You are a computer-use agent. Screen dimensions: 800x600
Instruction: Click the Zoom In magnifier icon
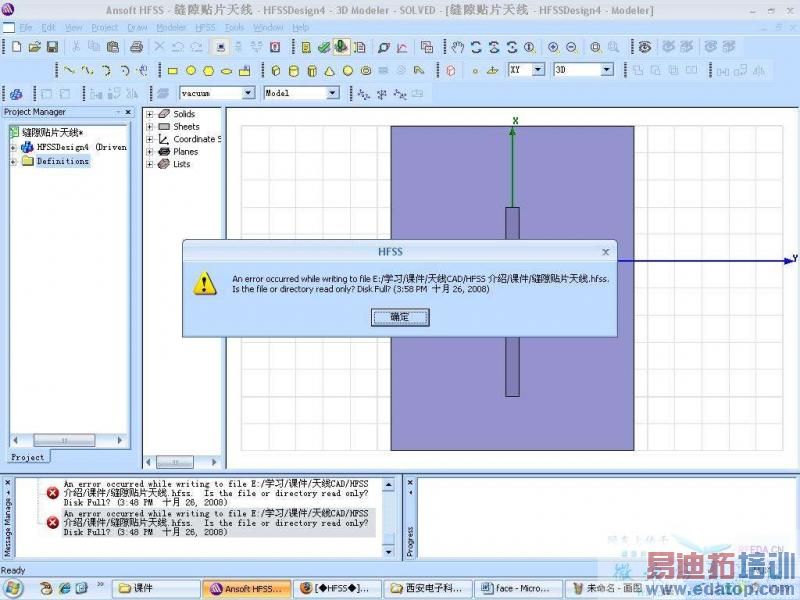(x=553, y=47)
